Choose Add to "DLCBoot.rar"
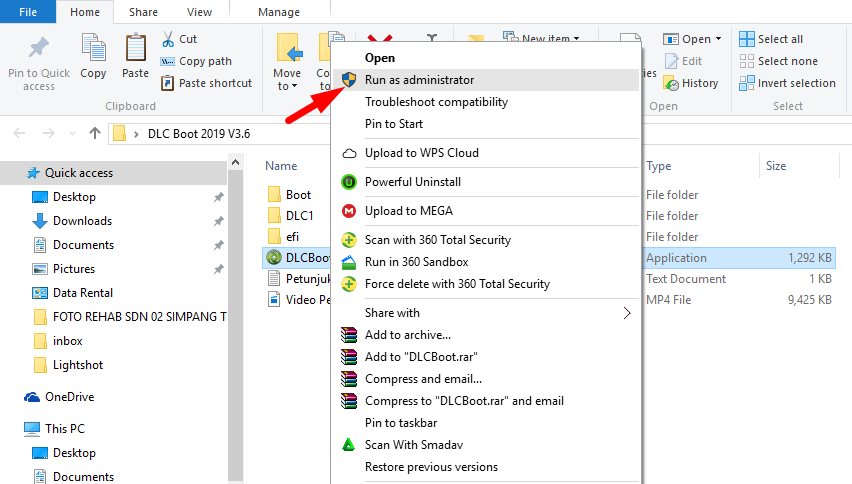 coord(485,357)
